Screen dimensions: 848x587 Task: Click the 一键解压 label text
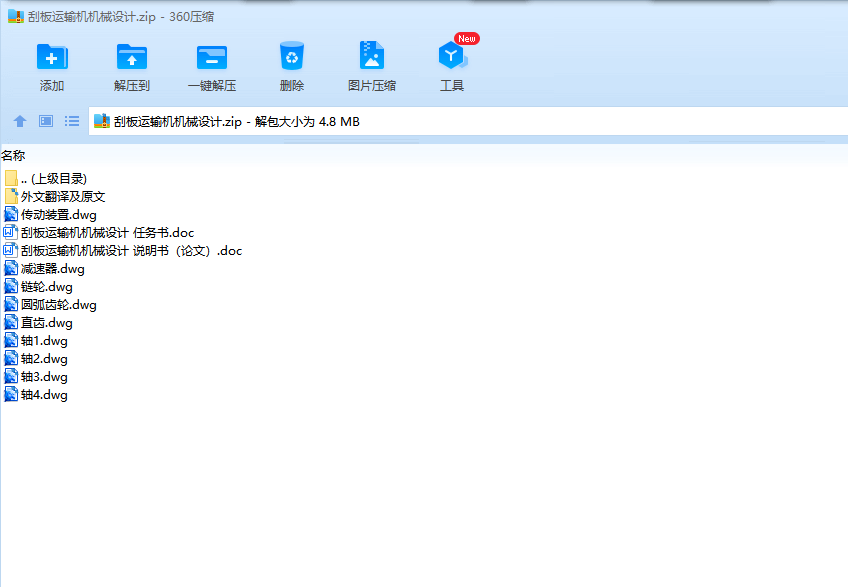[212, 85]
